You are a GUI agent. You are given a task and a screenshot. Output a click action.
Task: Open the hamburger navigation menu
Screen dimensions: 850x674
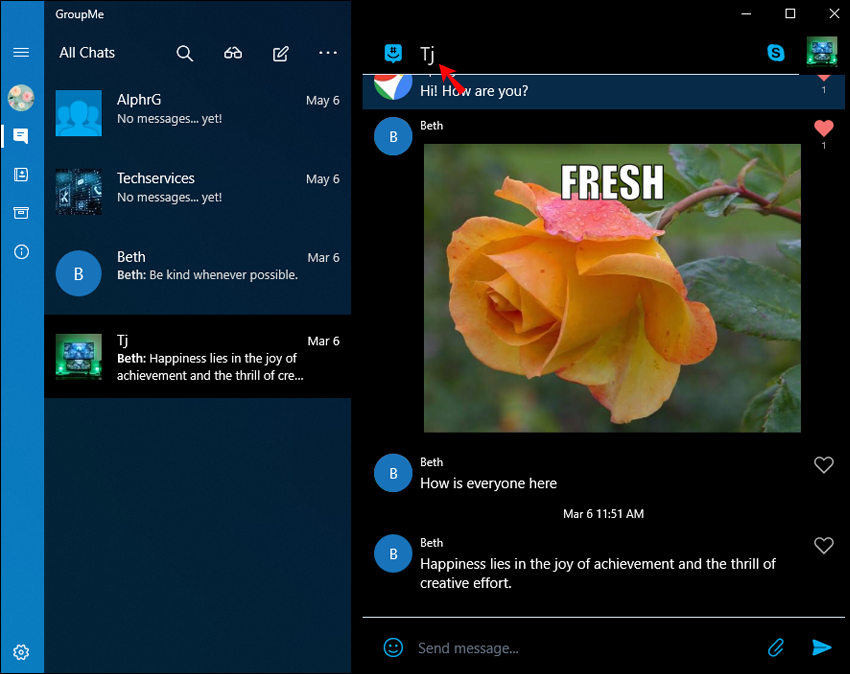coord(21,53)
